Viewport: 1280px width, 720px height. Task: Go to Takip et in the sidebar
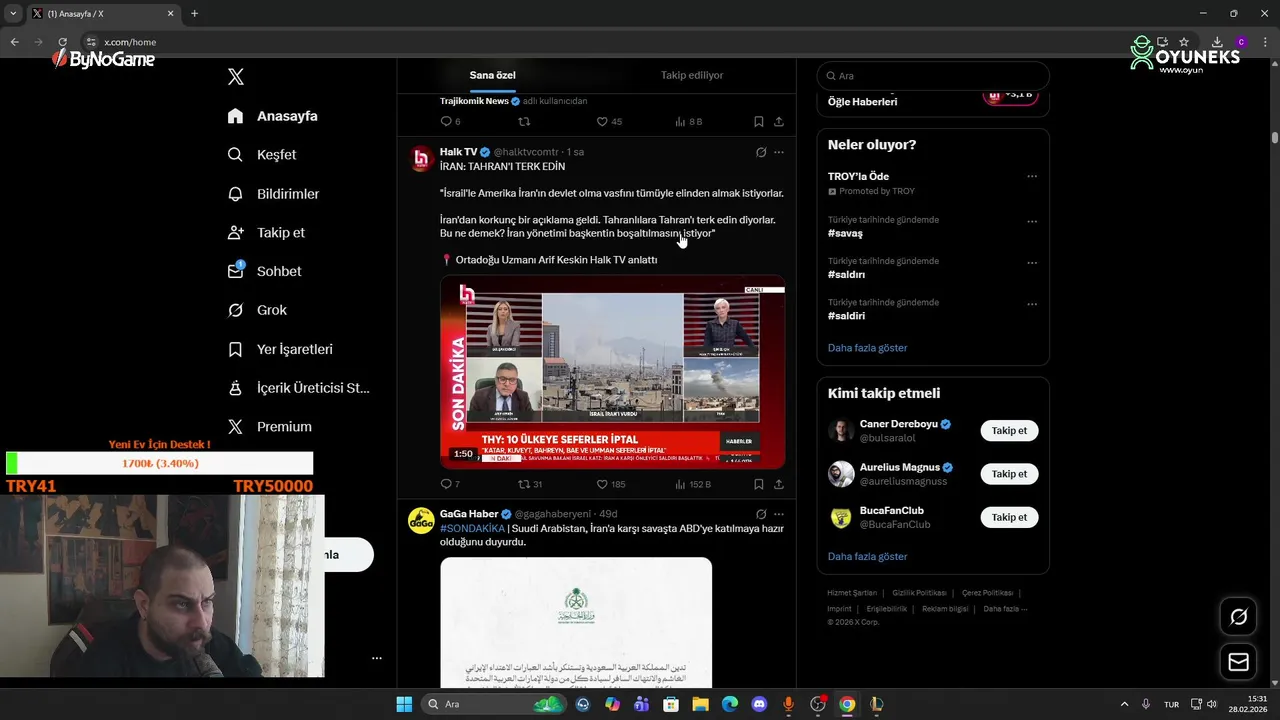[266, 232]
